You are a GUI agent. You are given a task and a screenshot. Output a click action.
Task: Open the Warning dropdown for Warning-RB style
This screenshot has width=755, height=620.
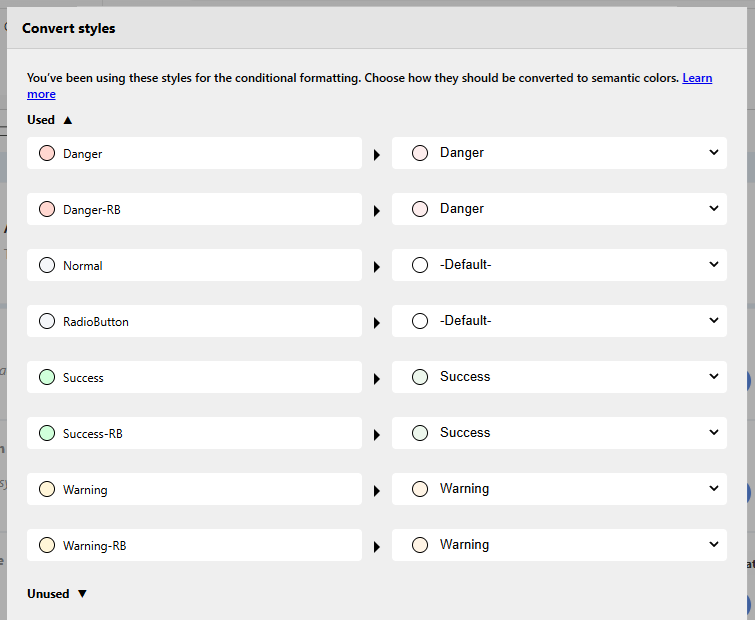tap(559, 545)
